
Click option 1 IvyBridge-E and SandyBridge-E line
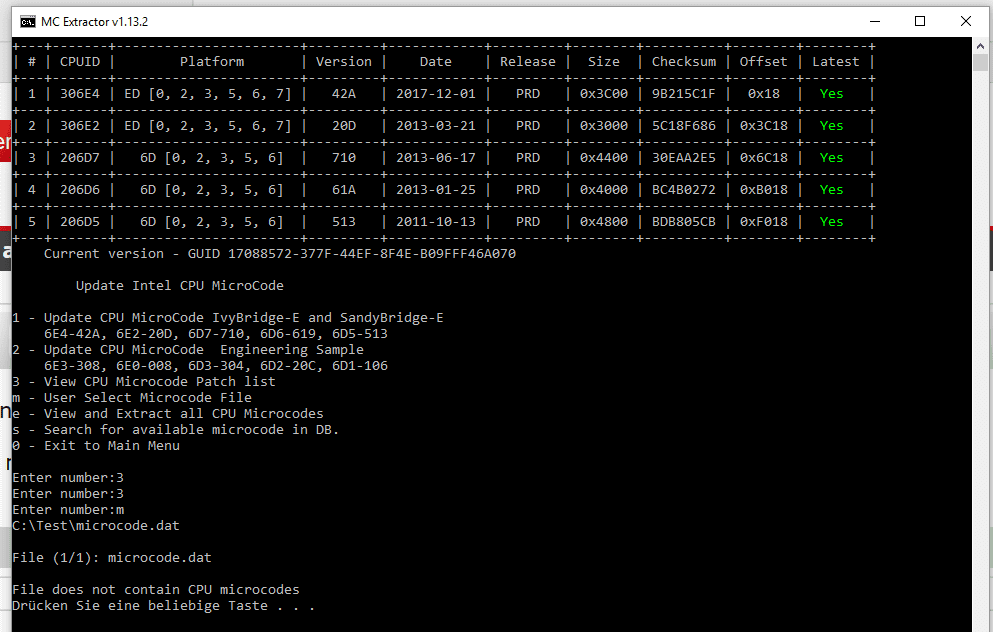[228, 317]
